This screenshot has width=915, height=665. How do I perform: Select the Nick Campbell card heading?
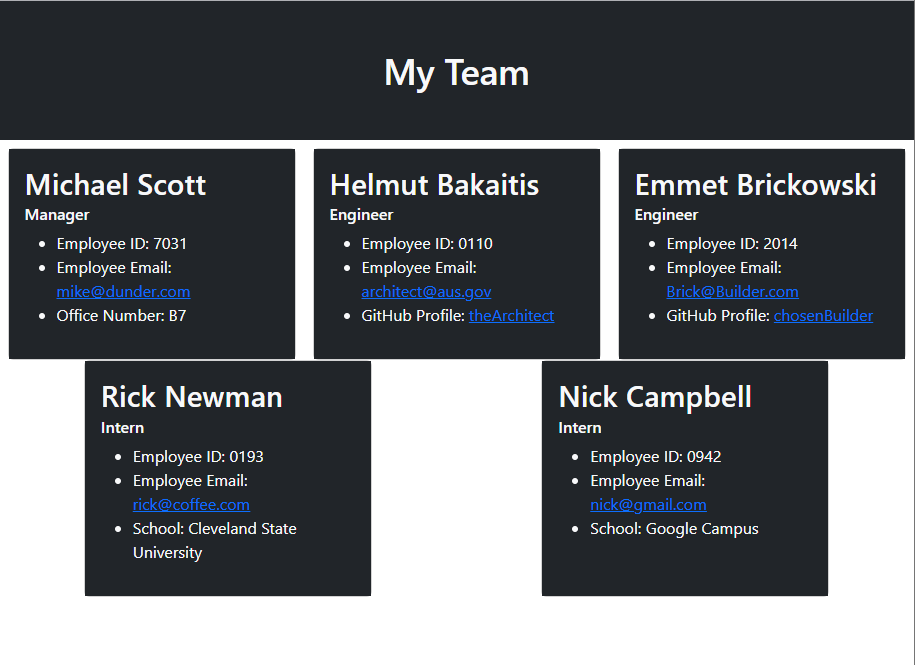(x=654, y=397)
